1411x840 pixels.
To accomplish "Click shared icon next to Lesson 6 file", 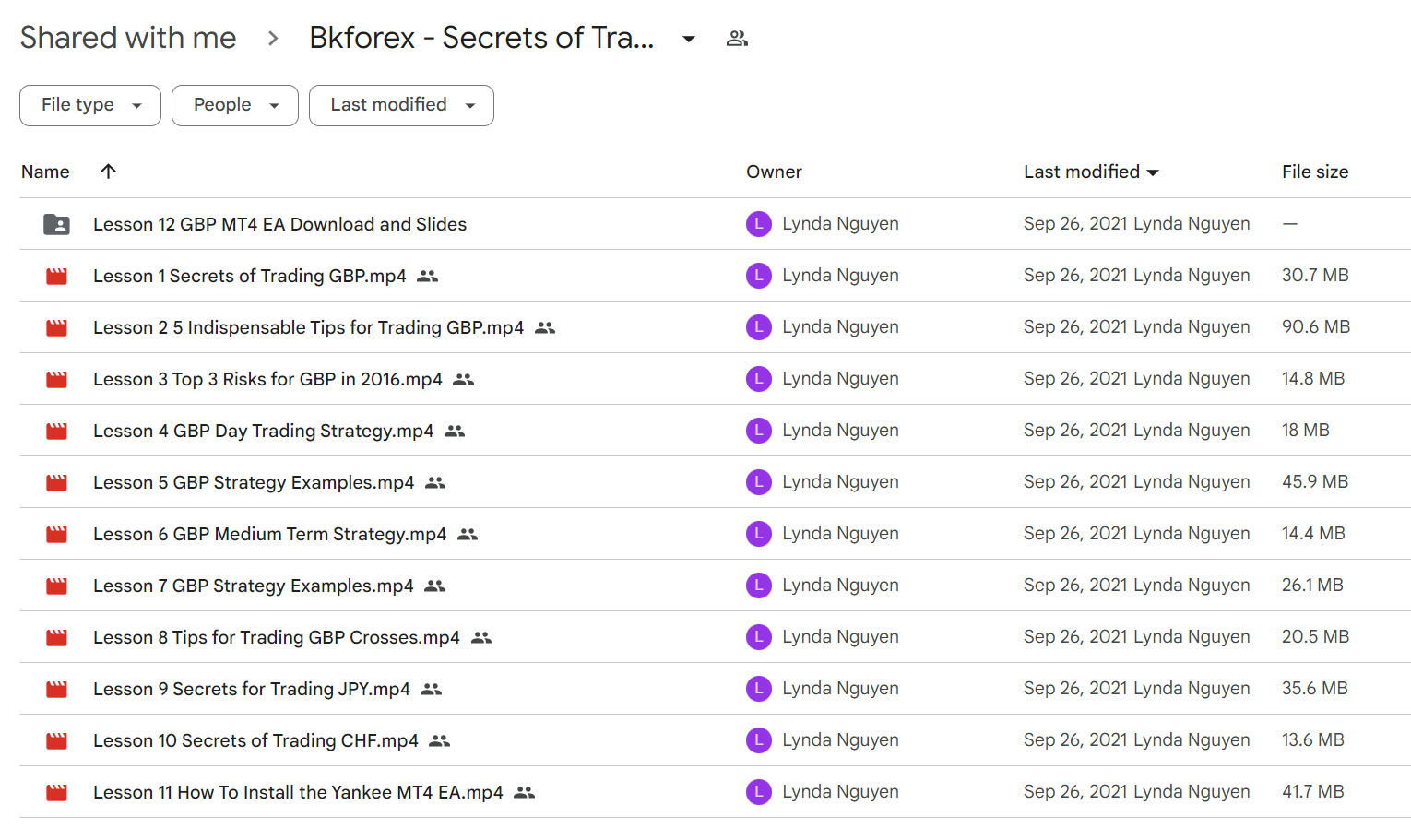I will point(468,534).
